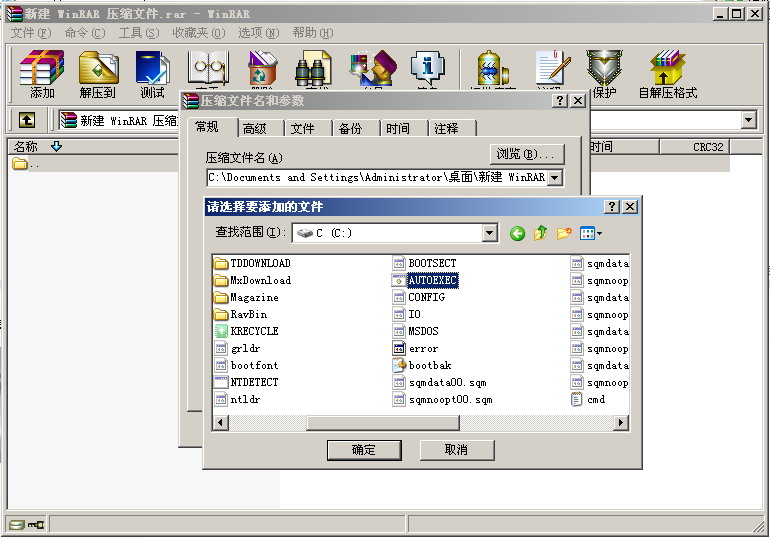
Task: Select the grldr file
Action: (238, 349)
